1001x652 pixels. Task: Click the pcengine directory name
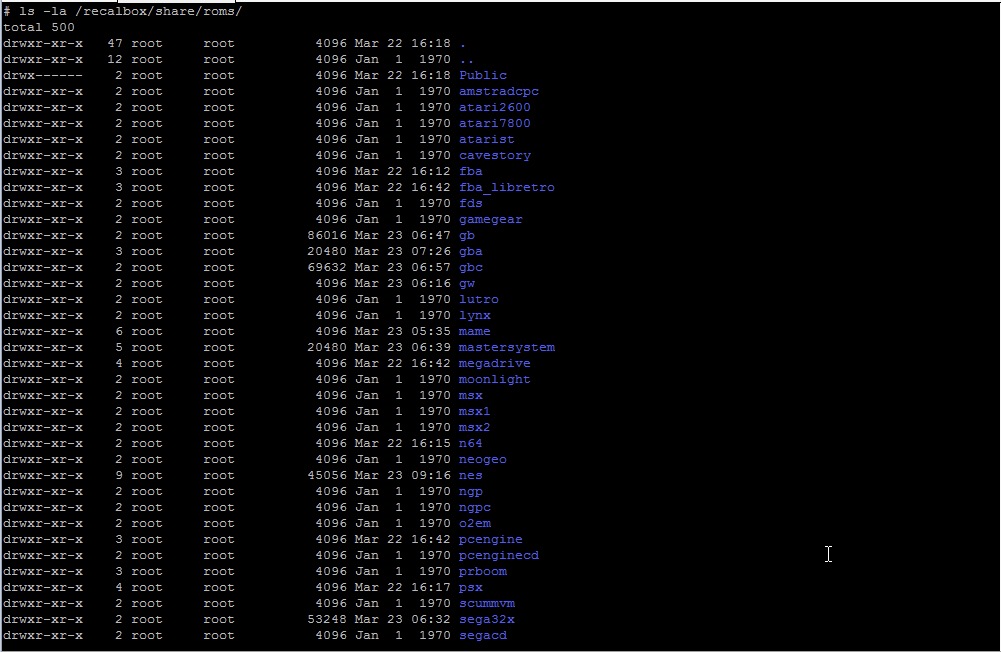(x=490, y=539)
